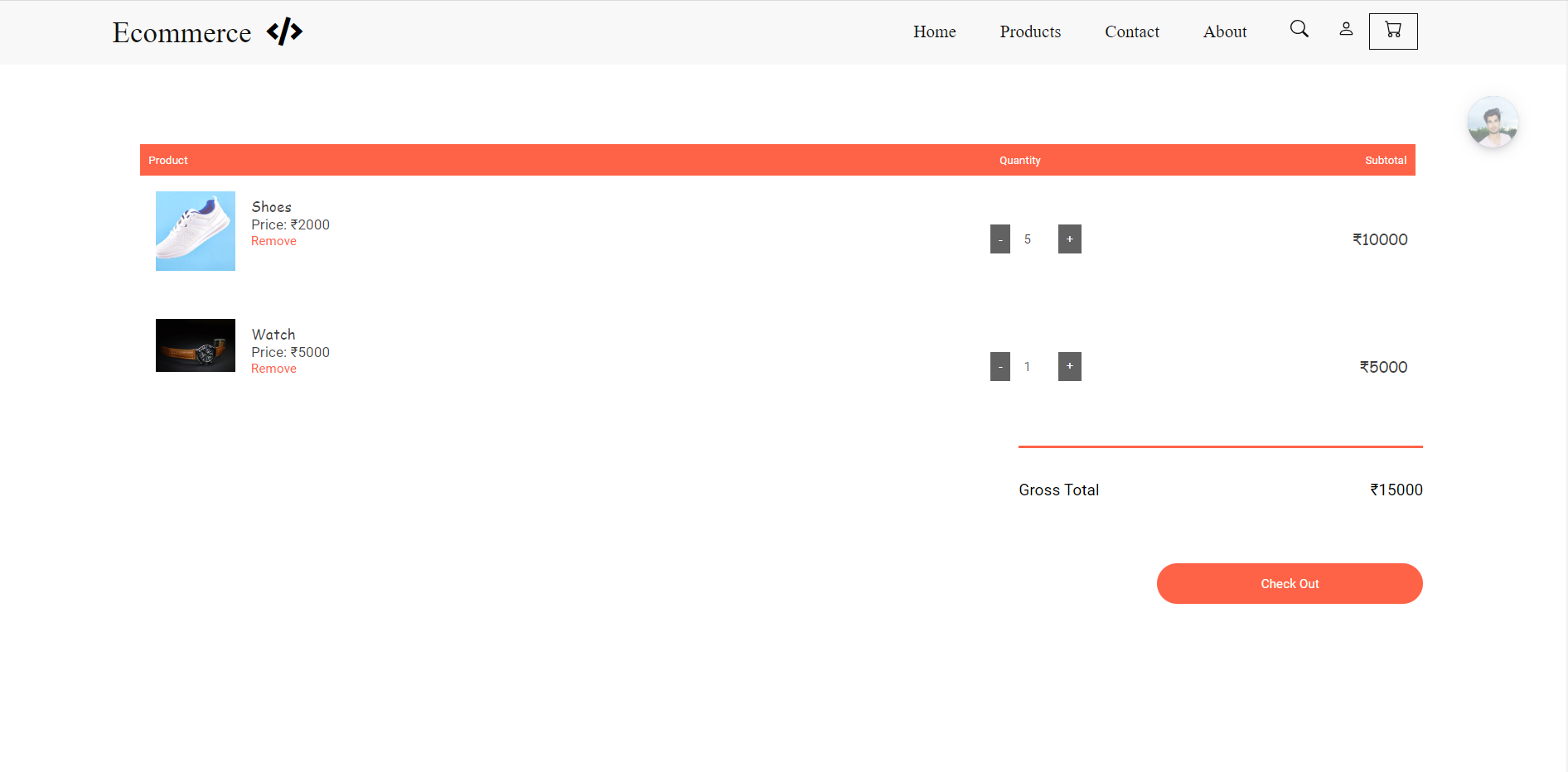Open the Contact page
This screenshot has width=1568, height=772.
click(1132, 31)
